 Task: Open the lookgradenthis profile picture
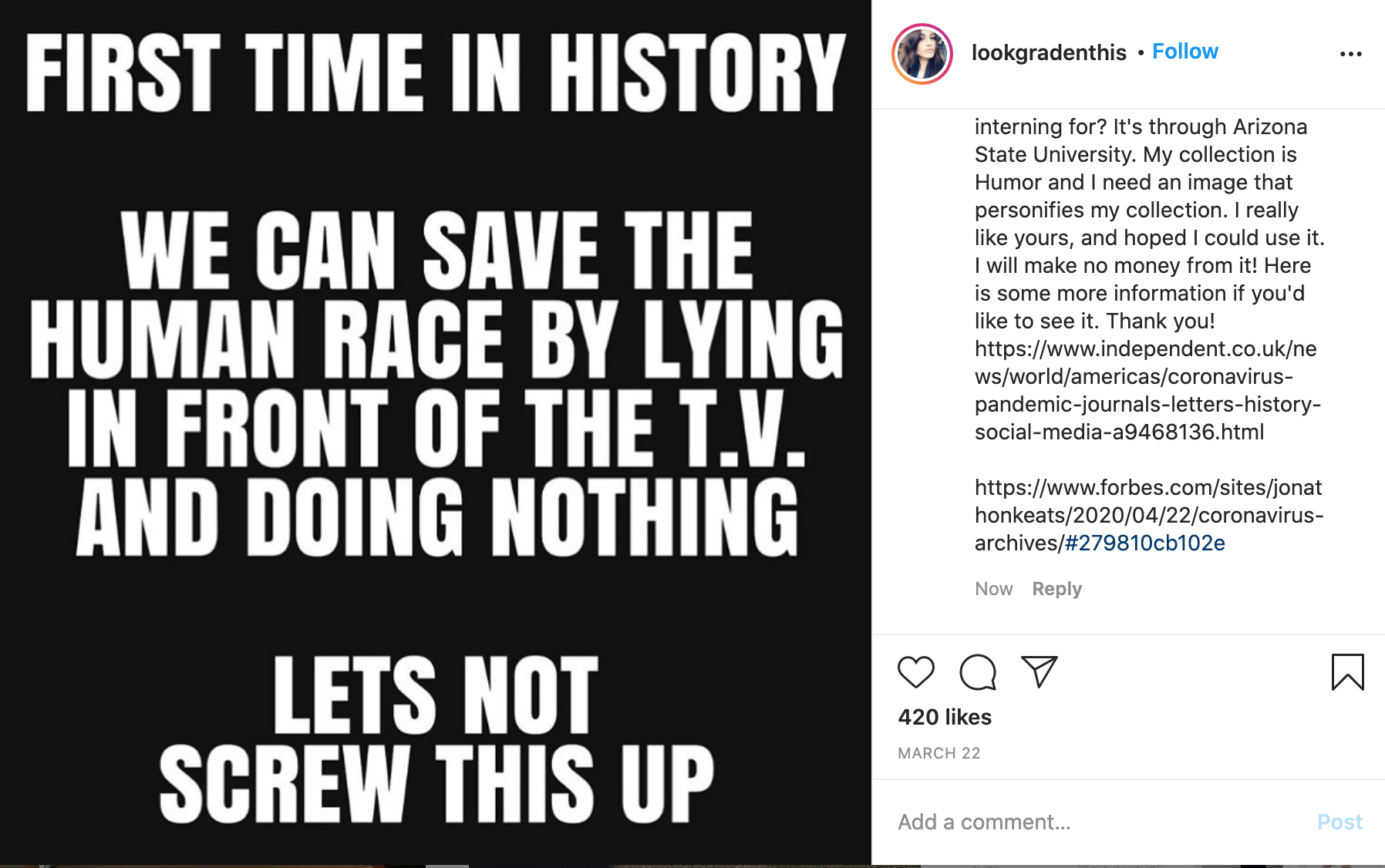[x=922, y=54]
